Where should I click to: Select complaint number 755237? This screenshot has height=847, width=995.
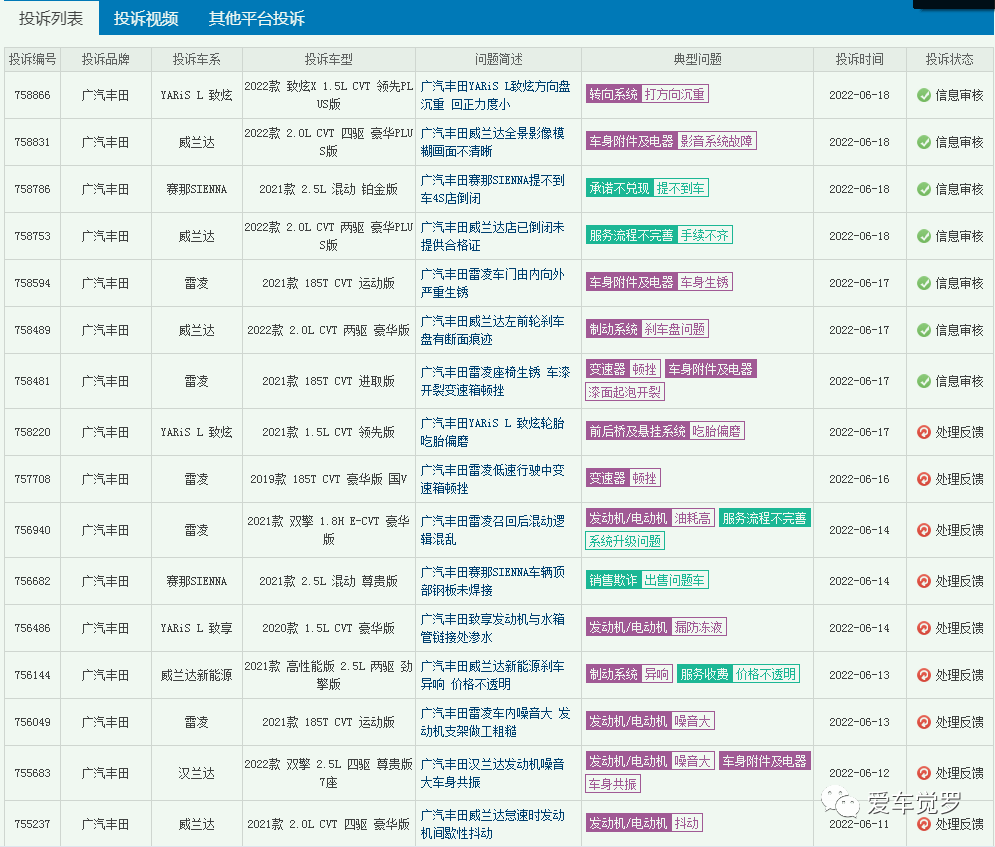[32, 824]
